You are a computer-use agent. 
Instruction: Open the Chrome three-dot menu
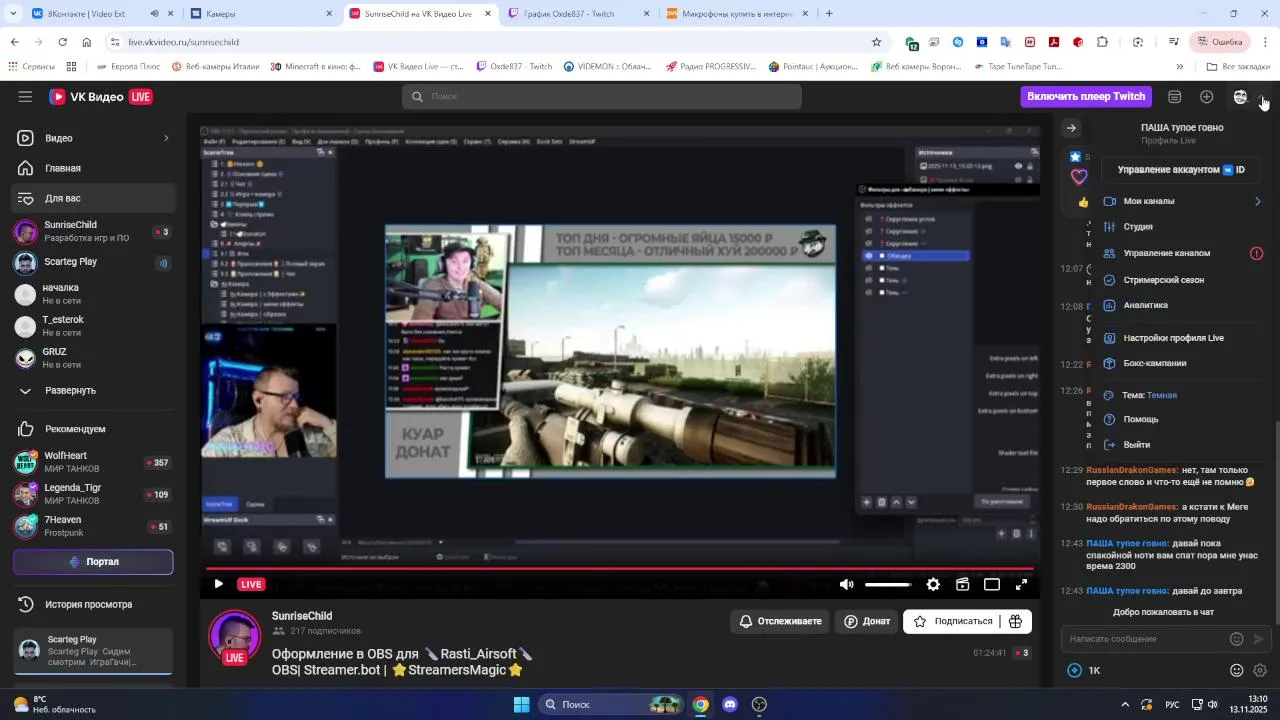pyautogui.click(x=1265, y=42)
